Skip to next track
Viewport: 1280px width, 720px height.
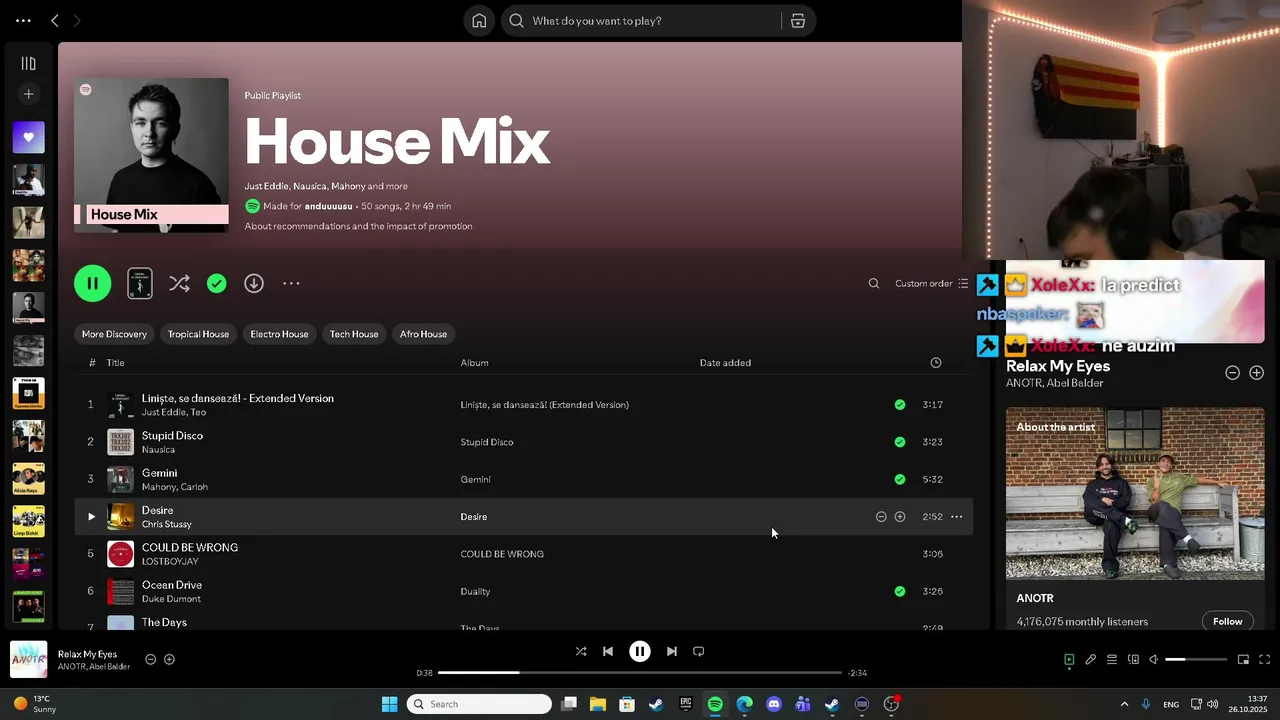[x=672, y=651]
